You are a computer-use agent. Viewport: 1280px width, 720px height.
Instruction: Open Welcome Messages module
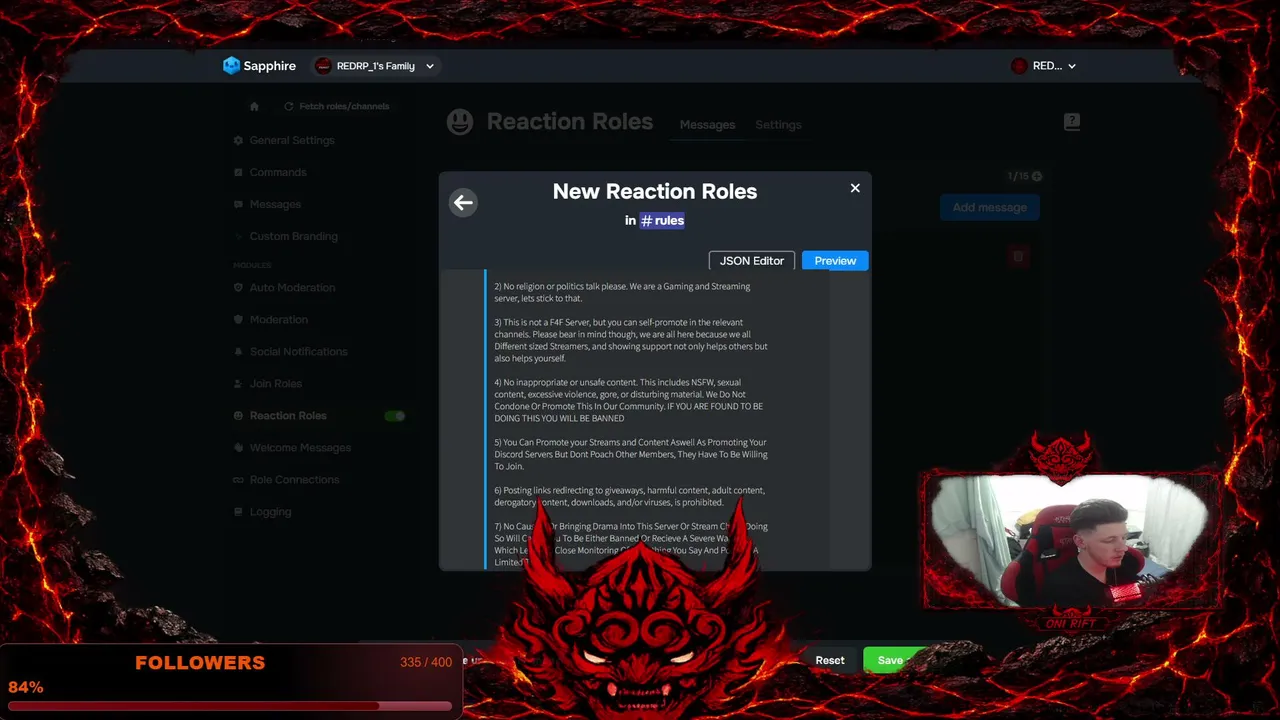300,447
